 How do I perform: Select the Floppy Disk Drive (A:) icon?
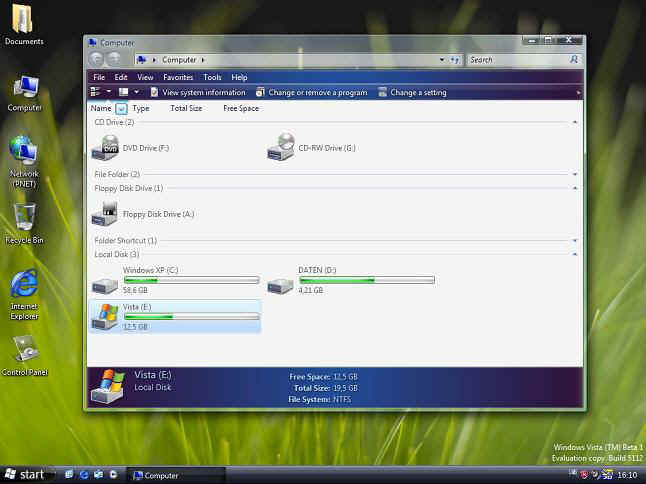(x=104, y=213)
